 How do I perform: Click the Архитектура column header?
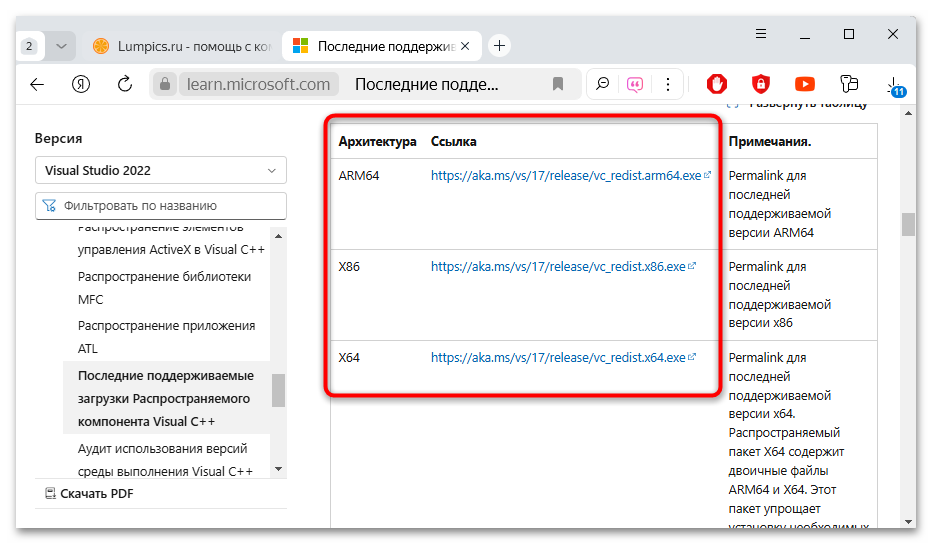[x=377, y=141]
